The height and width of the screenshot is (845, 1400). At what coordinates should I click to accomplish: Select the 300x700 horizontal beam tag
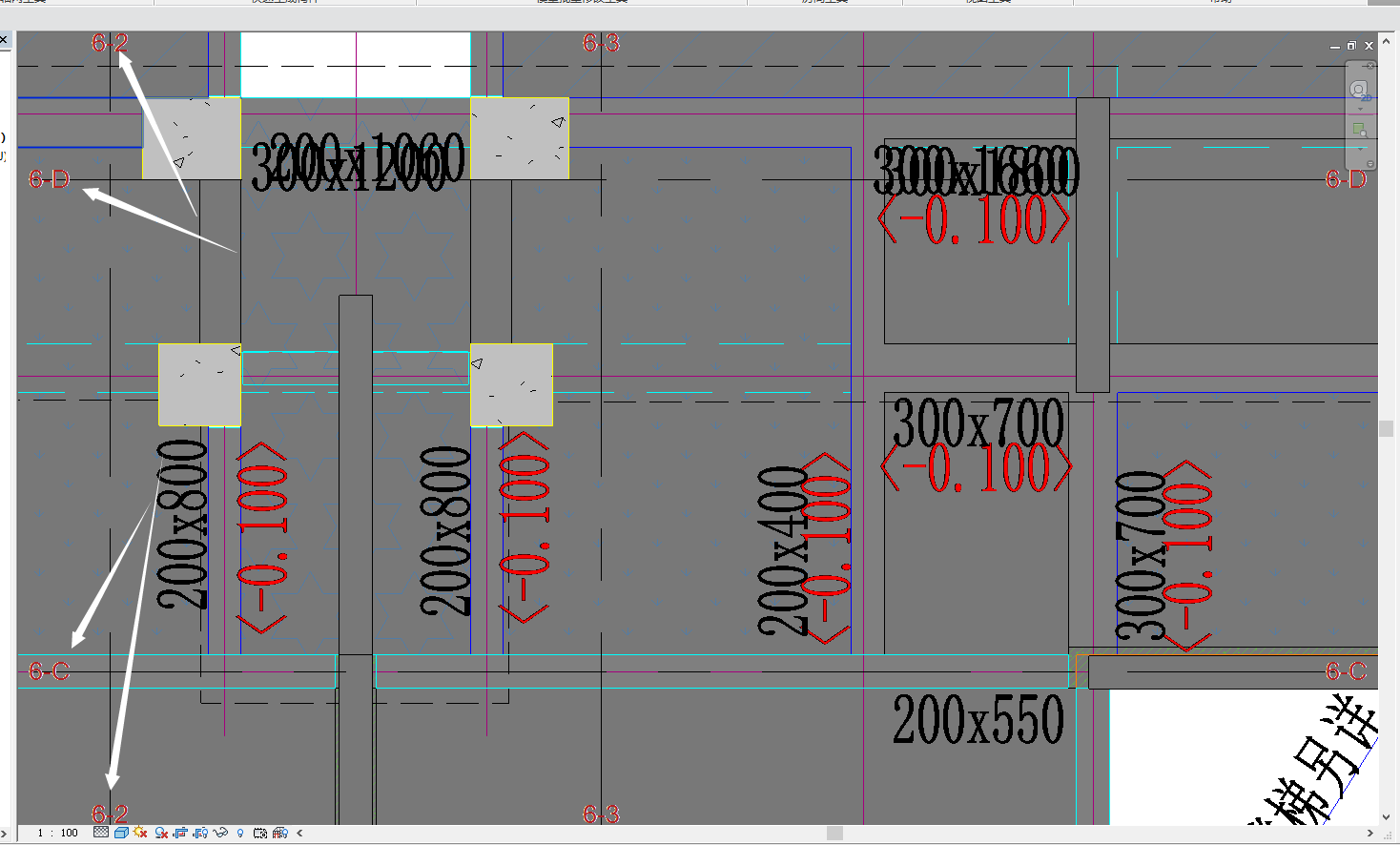coord(978,422)
